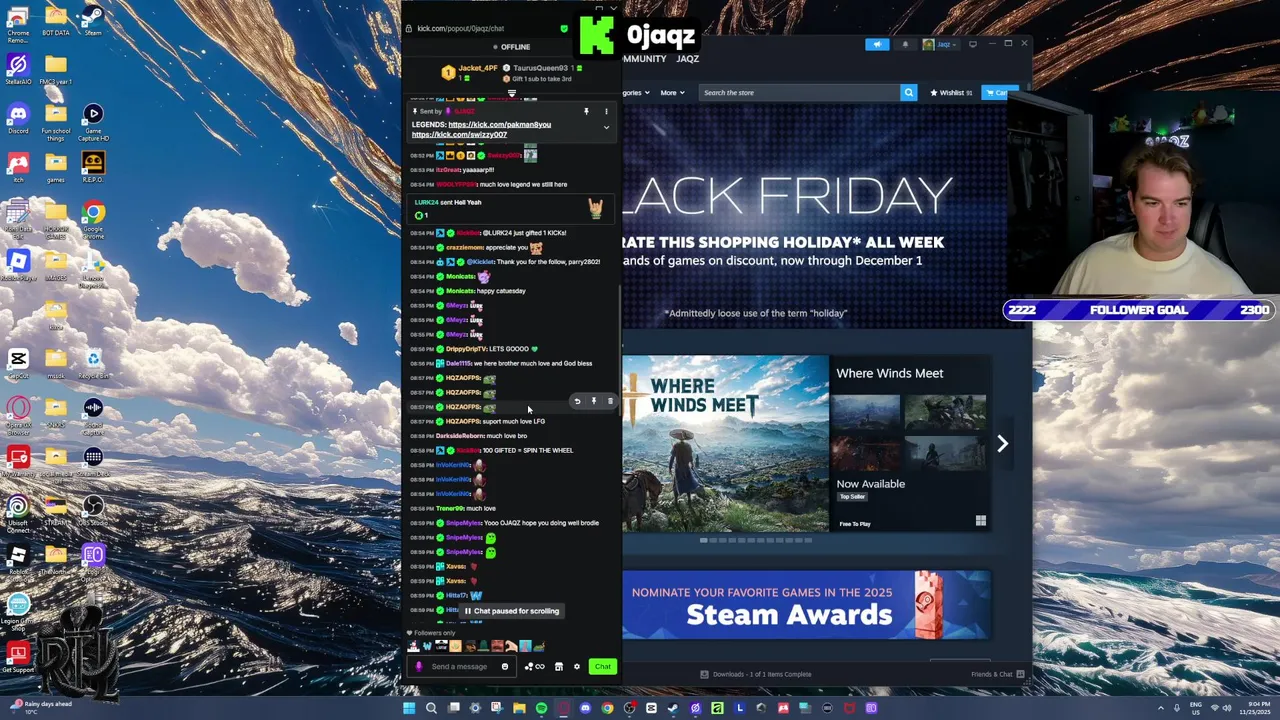Open the Steam notifications bell
Screen dimensions: 1280x720
click(905, 44)
